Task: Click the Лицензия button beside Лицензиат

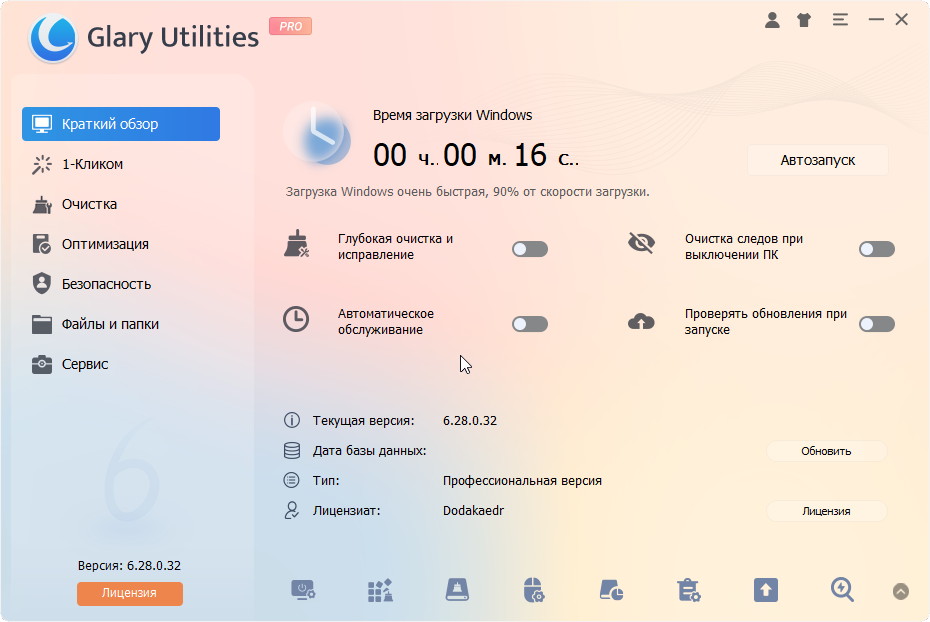Action: click(826, 511)
